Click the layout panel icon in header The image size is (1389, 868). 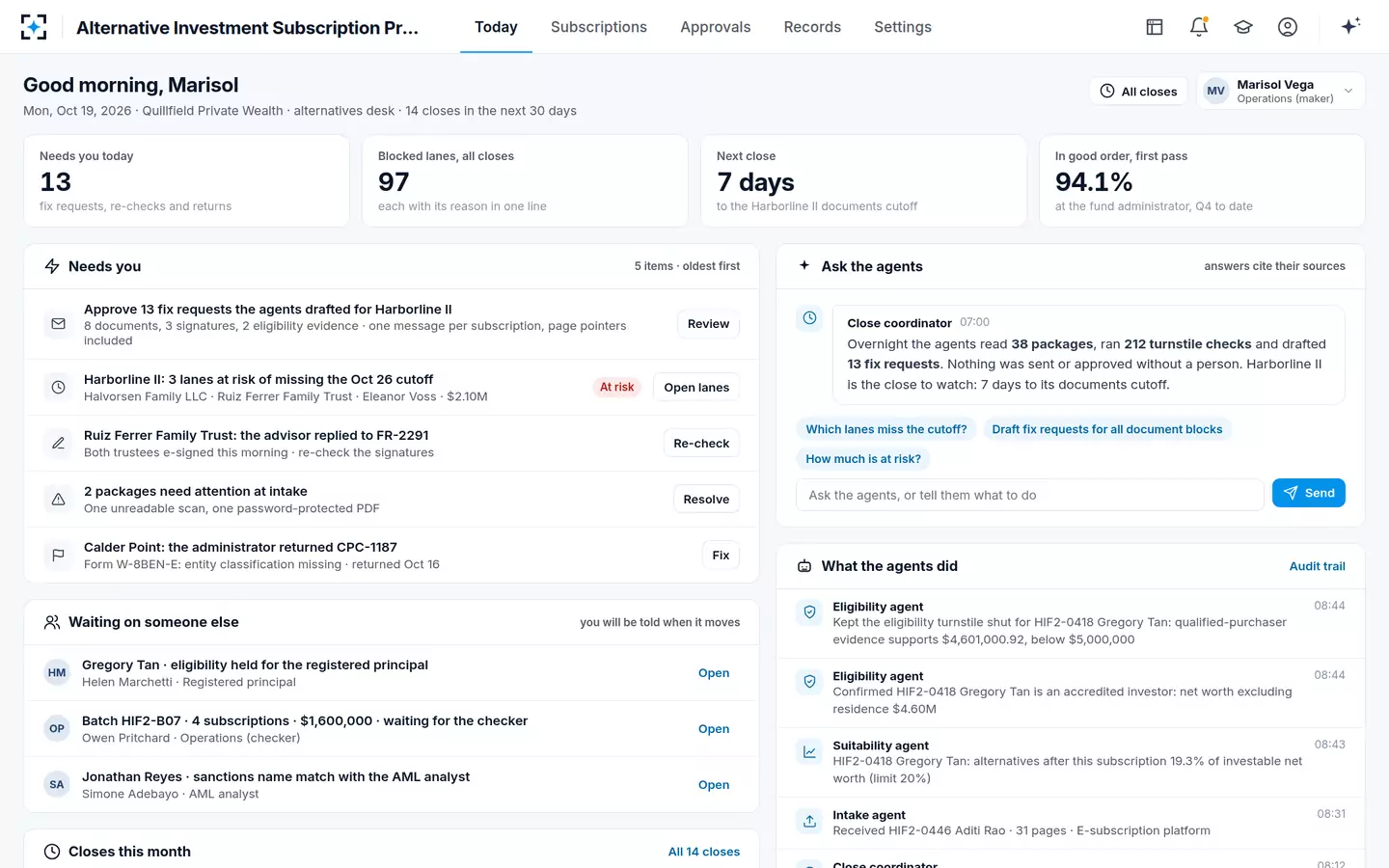point(1155,27)
